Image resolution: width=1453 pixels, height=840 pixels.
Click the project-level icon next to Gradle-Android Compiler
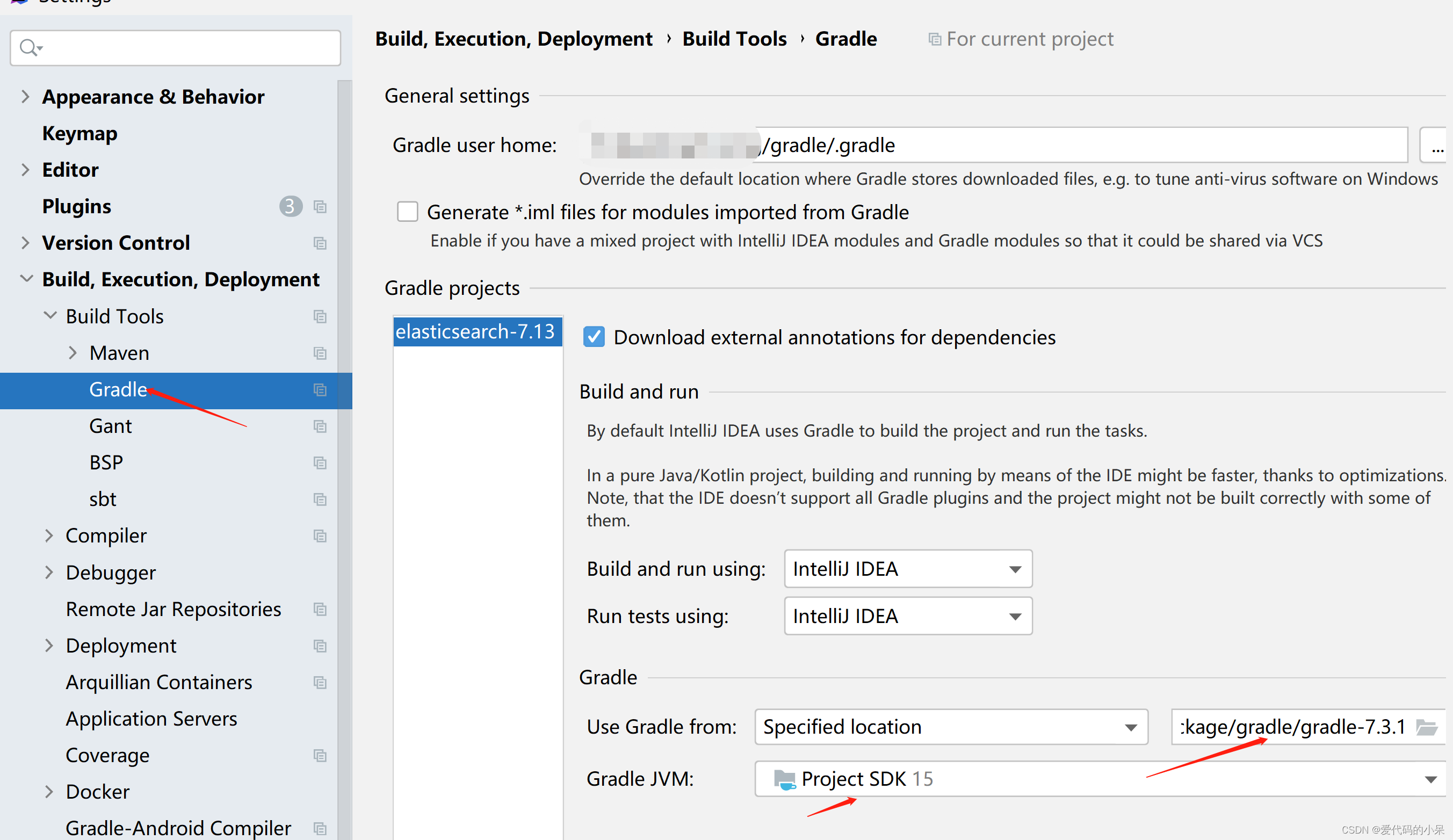[x=320, y=829]
